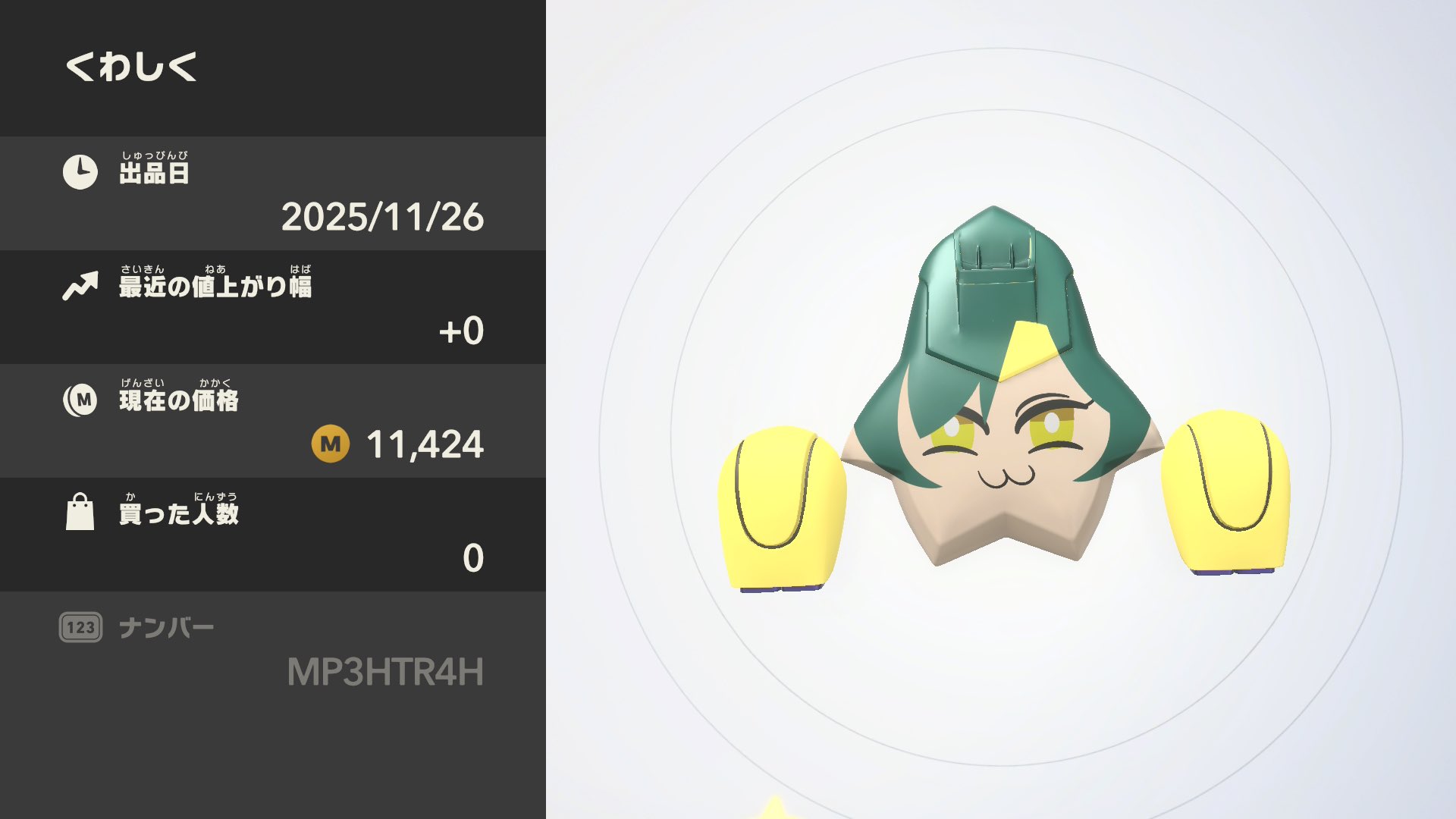Click the left yellow glove
The height and width of the screenshot is (819, 1456).
781,508
